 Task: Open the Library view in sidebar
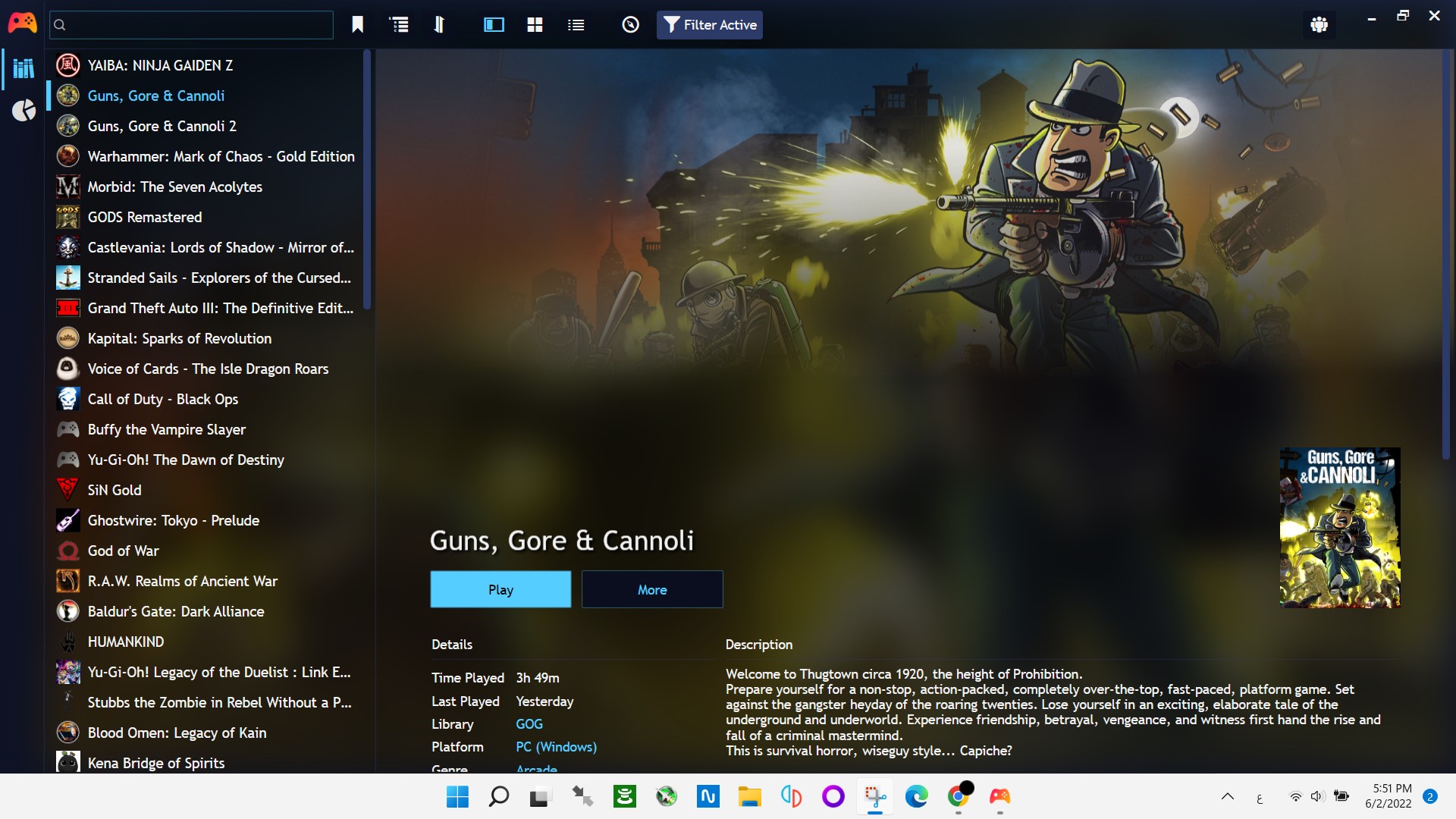(24, 68)
